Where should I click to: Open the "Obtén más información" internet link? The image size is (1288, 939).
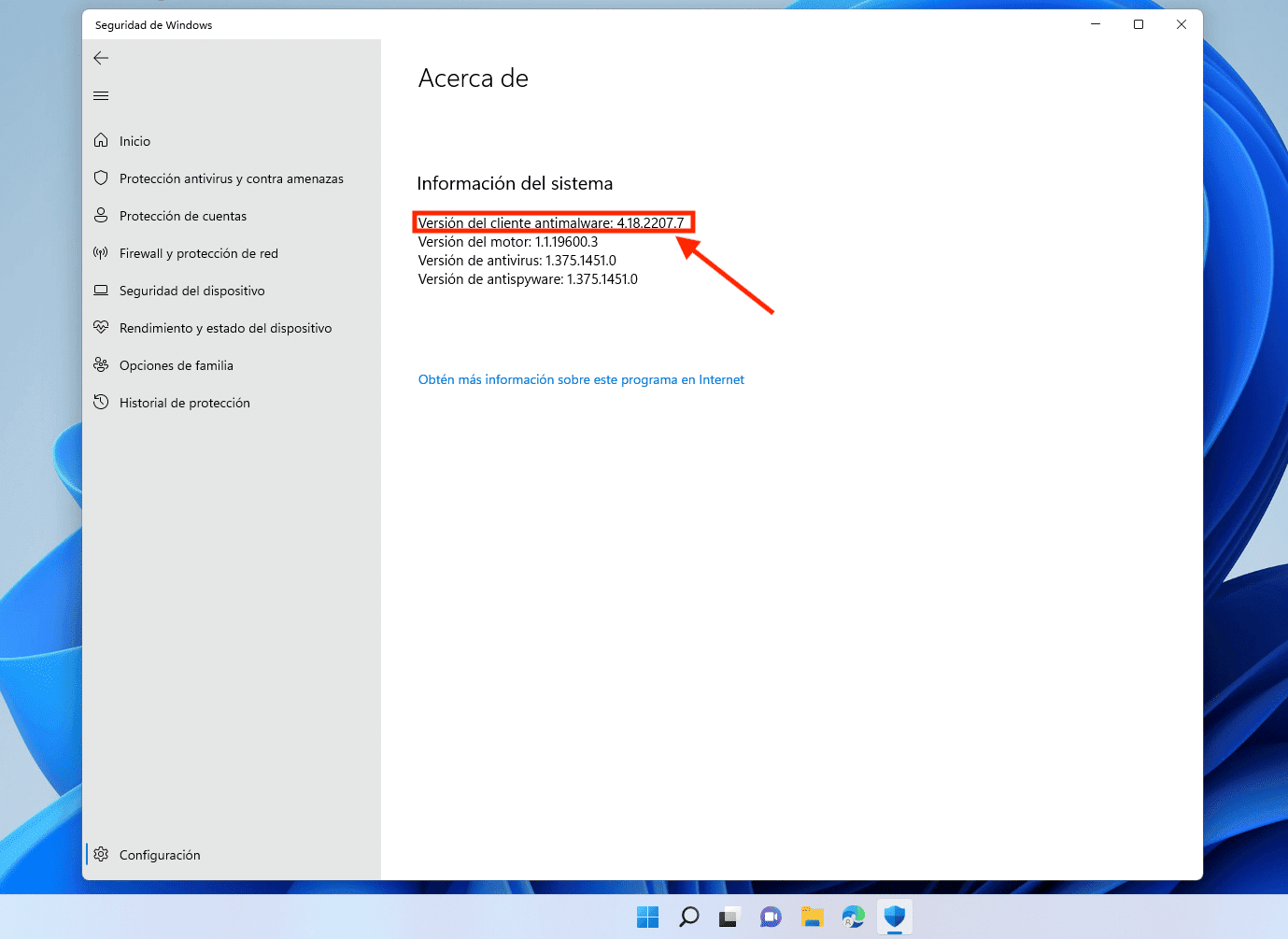pos(581,379)
